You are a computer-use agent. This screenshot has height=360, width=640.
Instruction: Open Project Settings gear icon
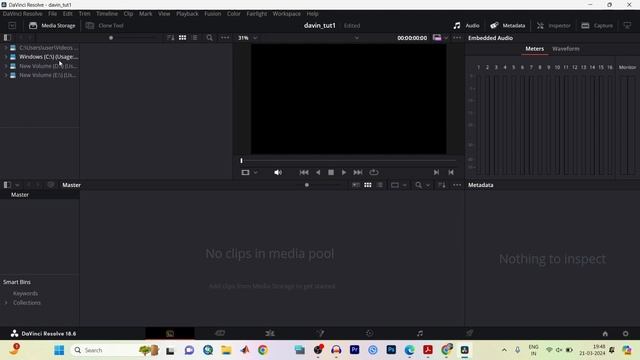pos(625,333)
